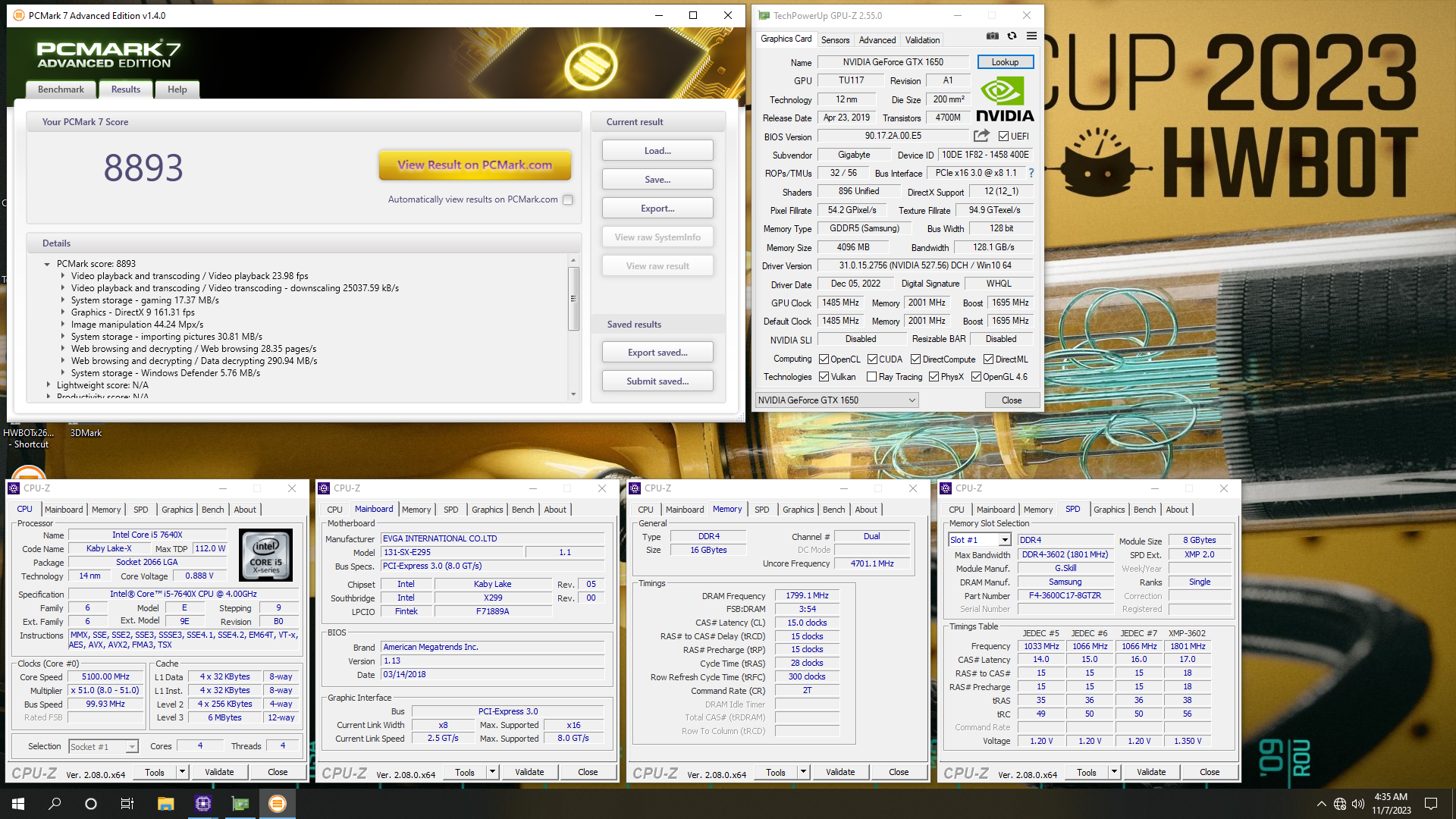Image resolution: width=1456 pixels, height=819 pixels.
Task: Click Export... button in Current result
Action: [x=657, y=209]
